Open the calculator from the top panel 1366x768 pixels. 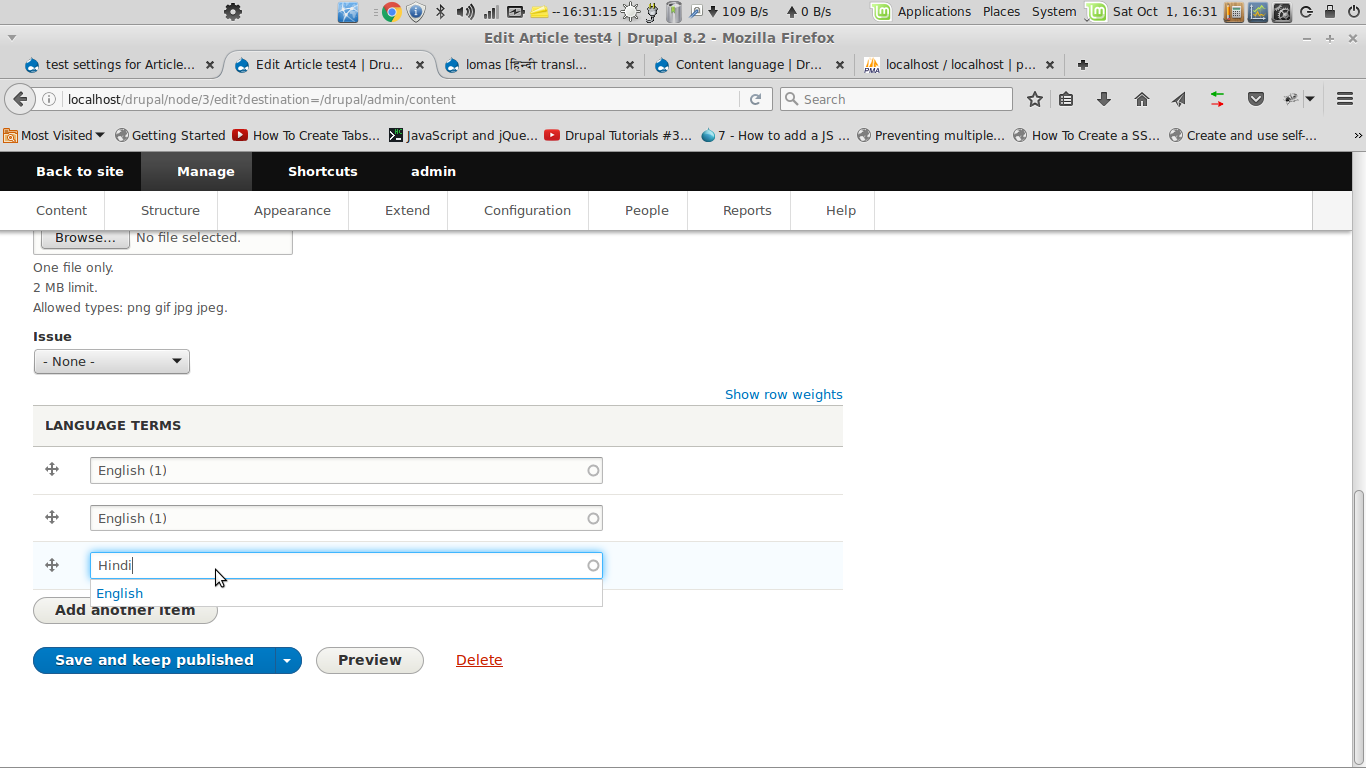click(1234, 11)
